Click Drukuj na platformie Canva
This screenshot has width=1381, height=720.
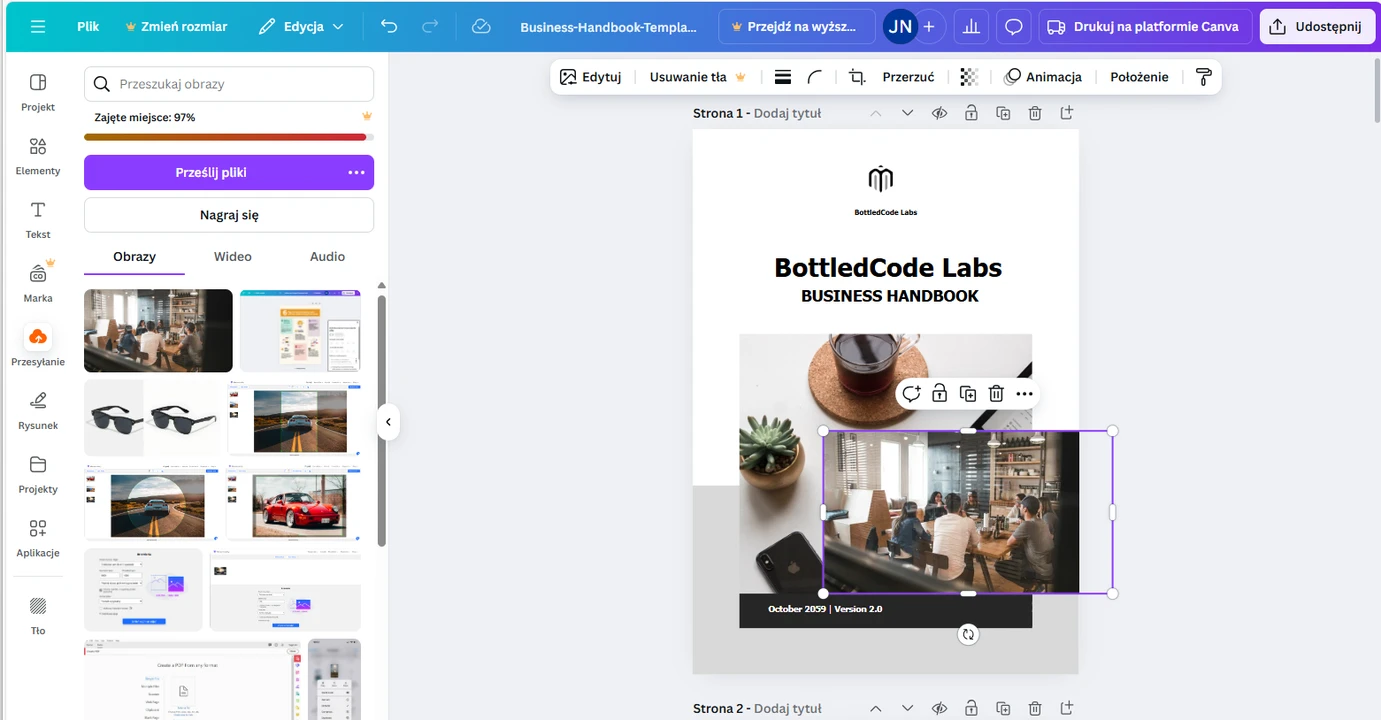click(x=1145, y=27)
